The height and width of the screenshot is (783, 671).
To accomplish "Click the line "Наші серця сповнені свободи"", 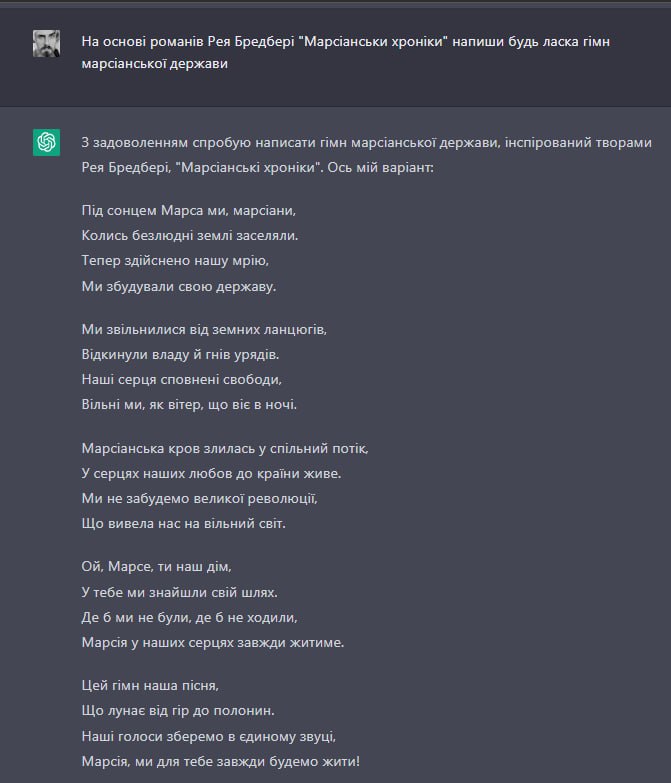I will pyautogui.click(x=182, y=379).
